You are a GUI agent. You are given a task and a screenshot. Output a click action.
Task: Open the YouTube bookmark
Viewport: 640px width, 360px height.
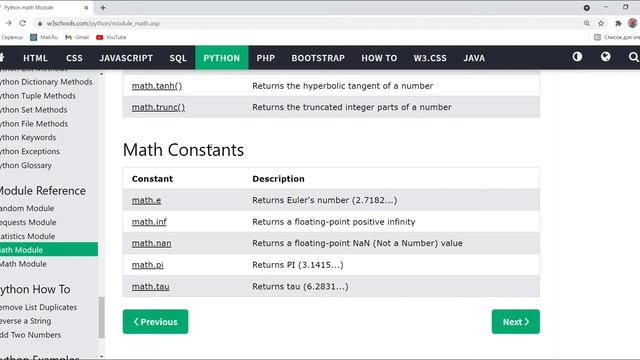click(111, 37)
